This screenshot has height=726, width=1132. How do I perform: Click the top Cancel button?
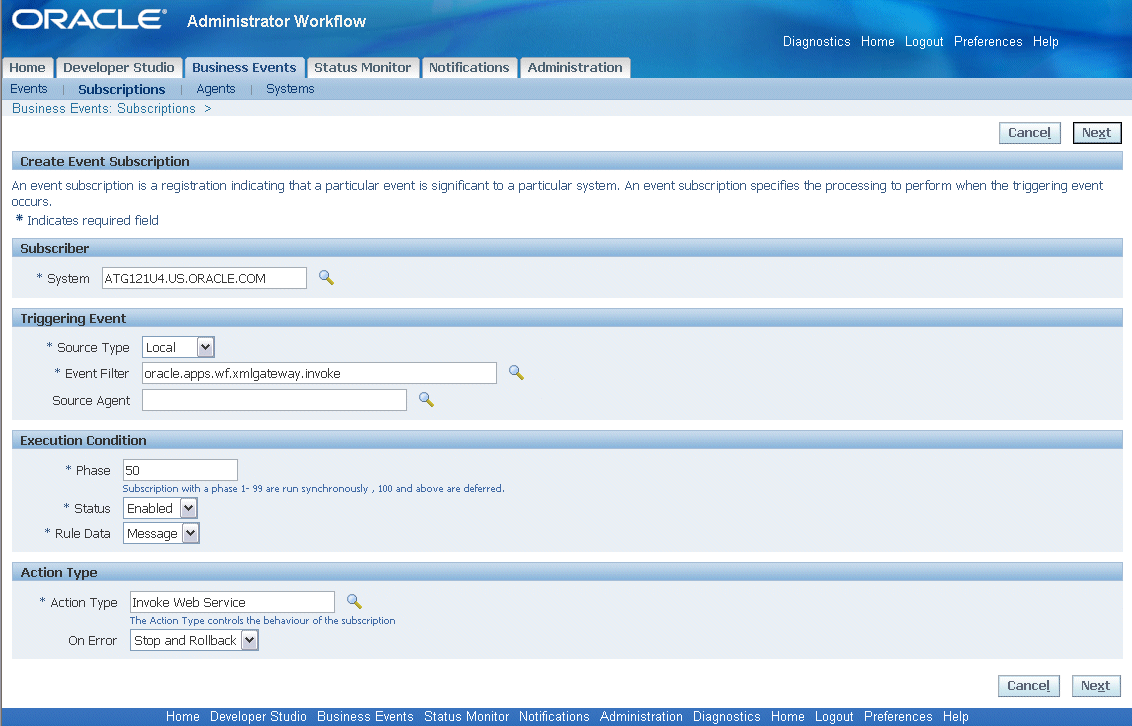coord(1029,133)
